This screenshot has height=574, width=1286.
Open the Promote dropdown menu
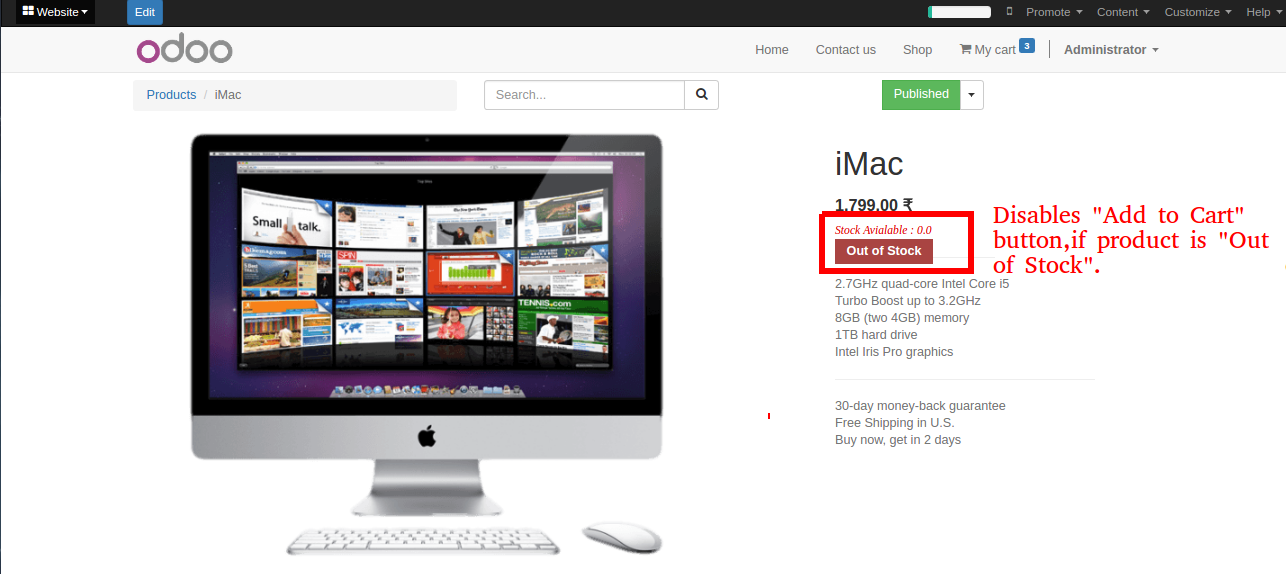(1055, 12)
